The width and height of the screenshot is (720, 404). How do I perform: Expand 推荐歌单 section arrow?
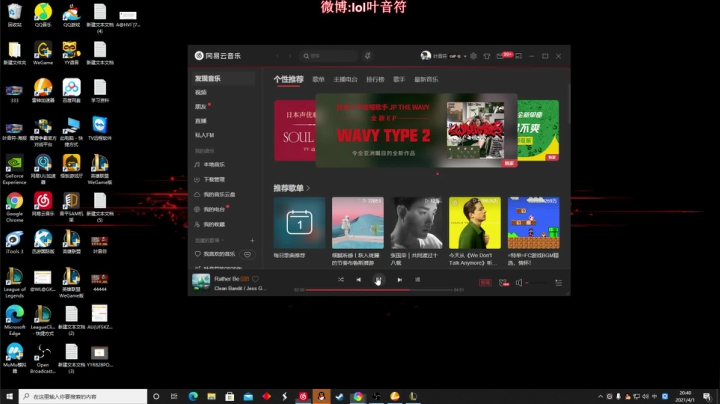[308, 188]
